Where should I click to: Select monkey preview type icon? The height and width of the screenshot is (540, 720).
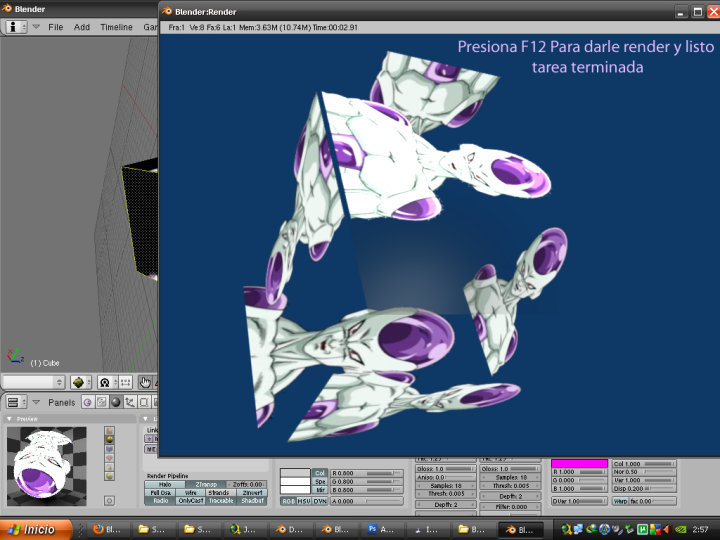point(109,458)
